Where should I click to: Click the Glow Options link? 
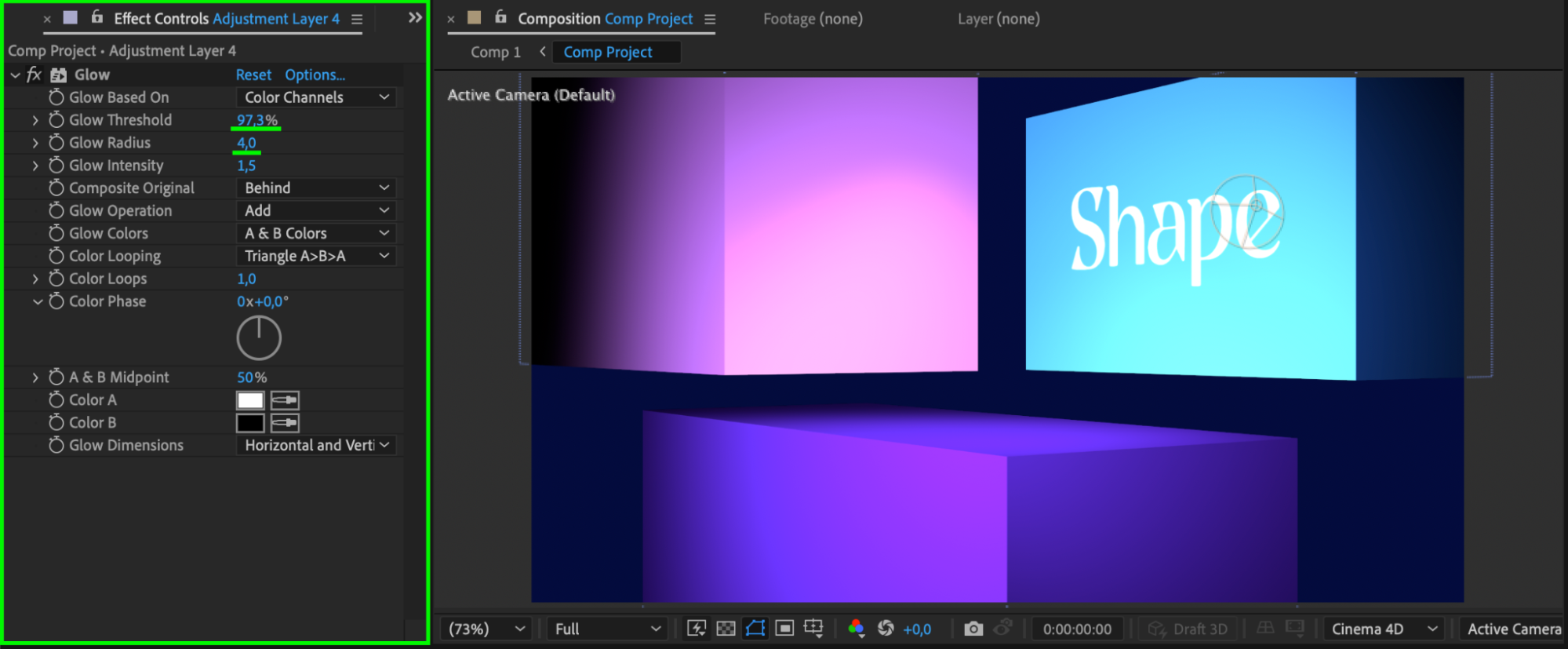(x=315, y=75)
